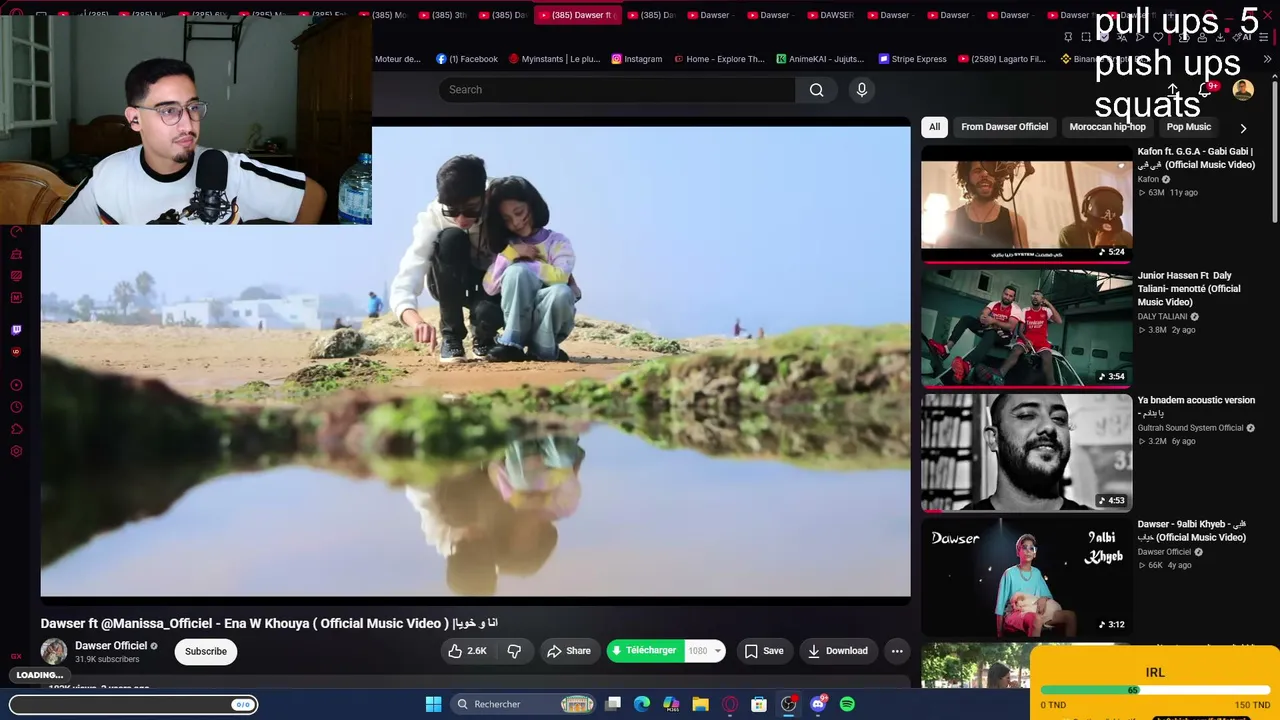Screen dimensions: 1280x720
Task: Show more category chips with right arrow
Action: click(1243, 128)
